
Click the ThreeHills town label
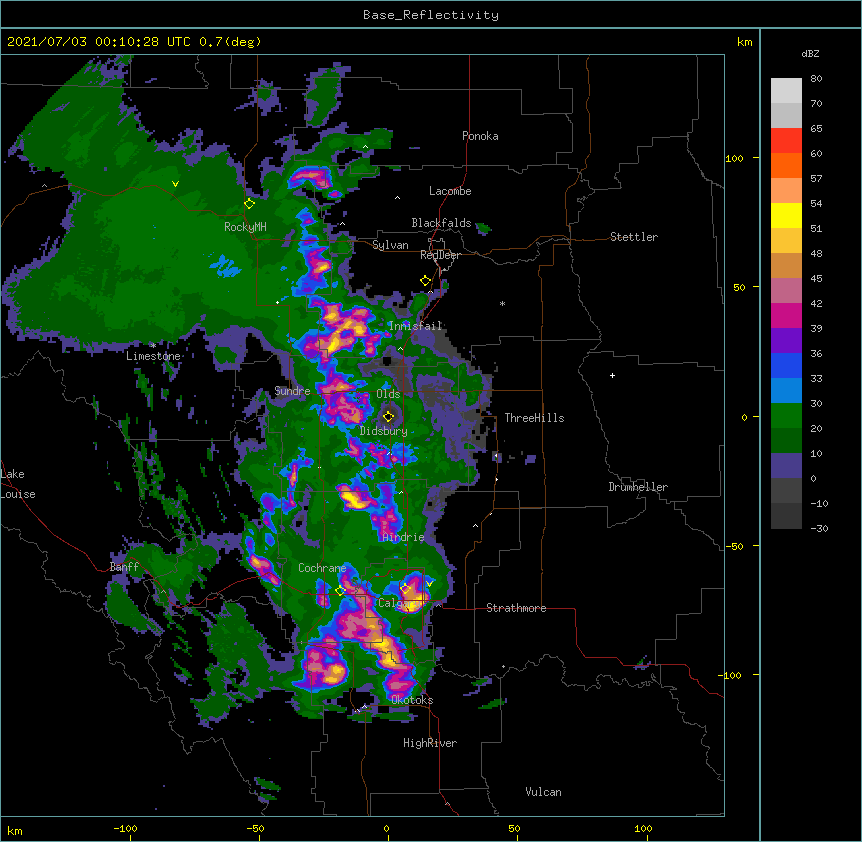coord(534,418)
